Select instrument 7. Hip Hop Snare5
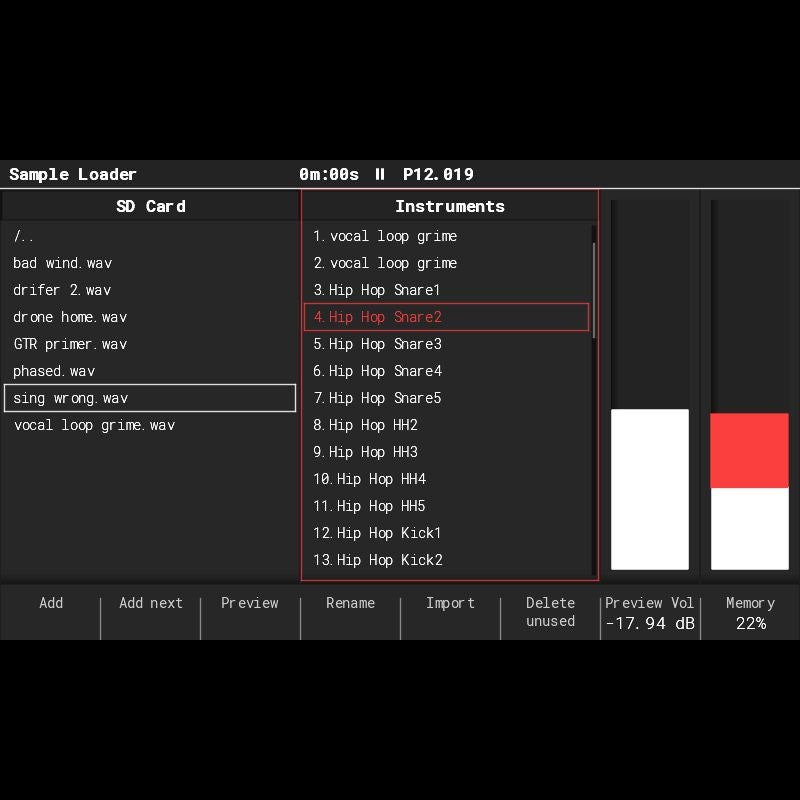This screenshot has width=800, height=800. (446, 398)
